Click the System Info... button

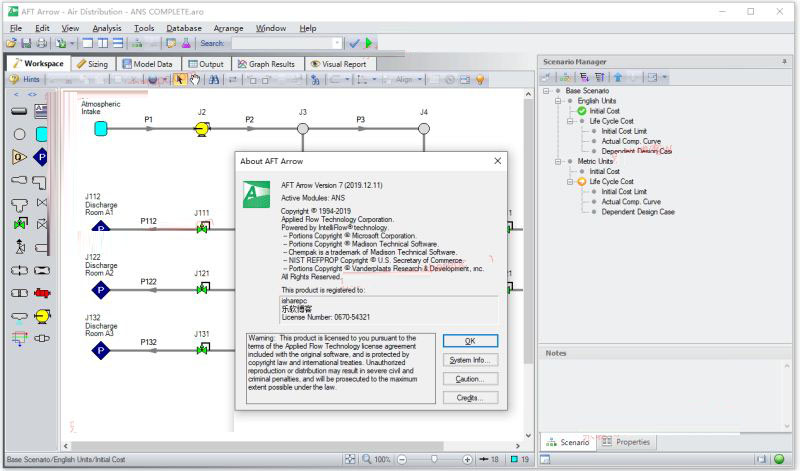470,360
